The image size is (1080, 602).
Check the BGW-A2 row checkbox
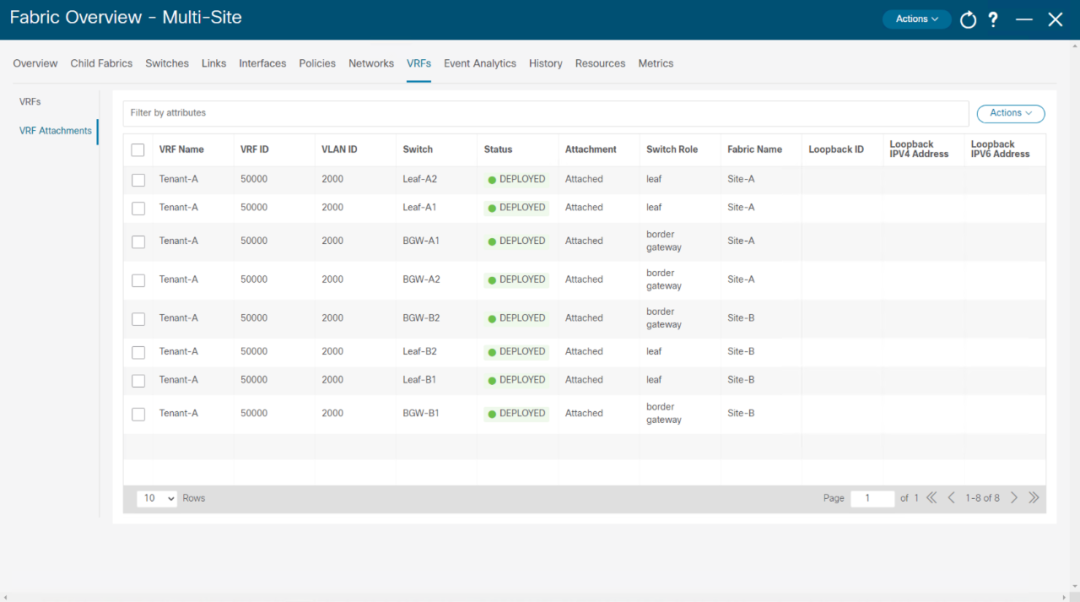coord(138,280)
